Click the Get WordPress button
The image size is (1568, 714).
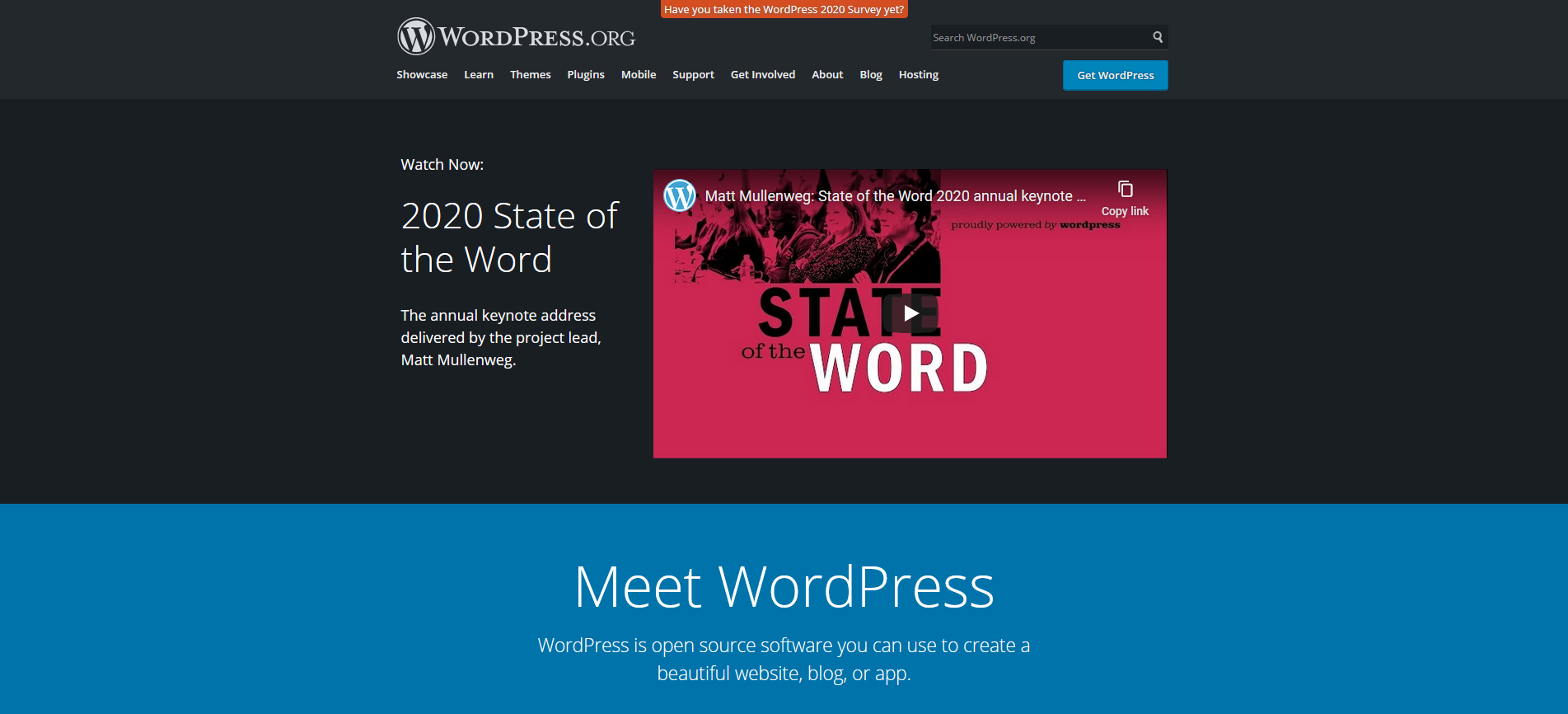(x=1116, y=75)
